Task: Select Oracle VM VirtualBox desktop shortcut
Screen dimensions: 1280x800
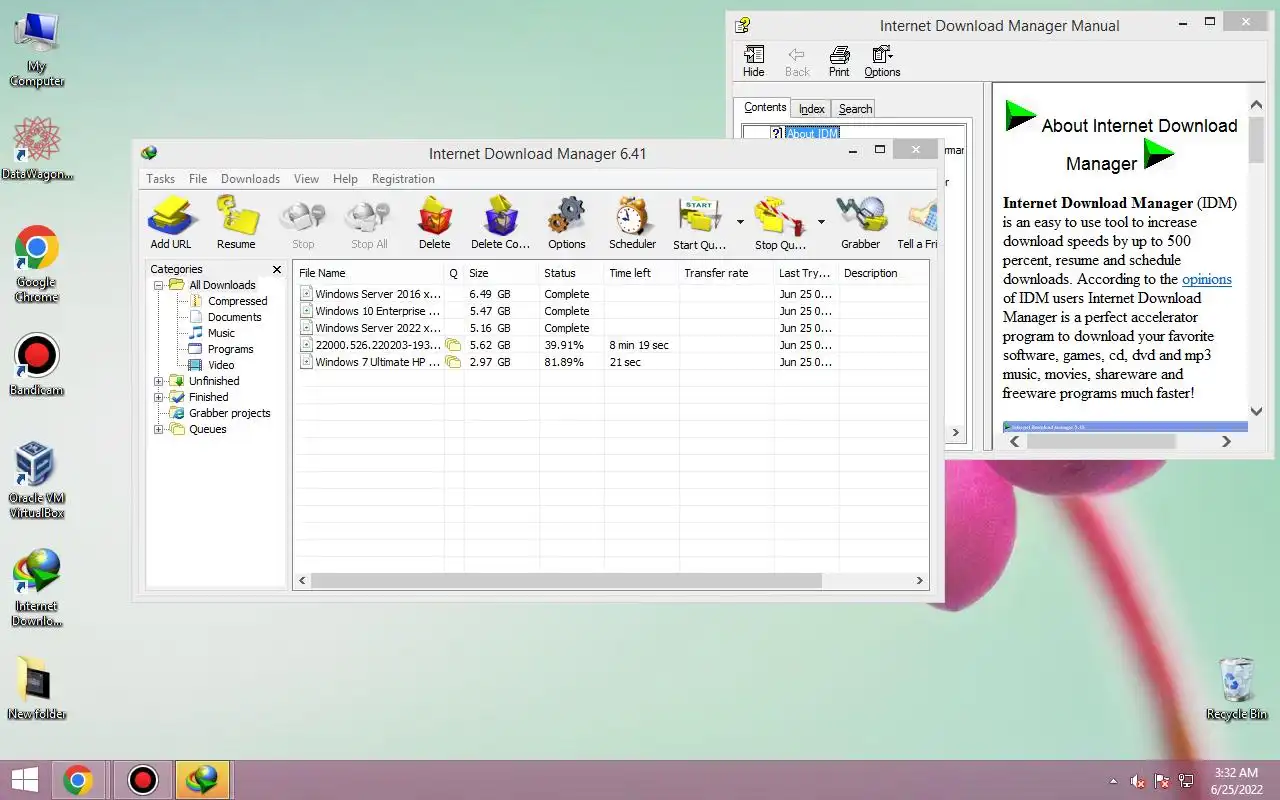Action: pyautogui.click(x=37, y=480)
